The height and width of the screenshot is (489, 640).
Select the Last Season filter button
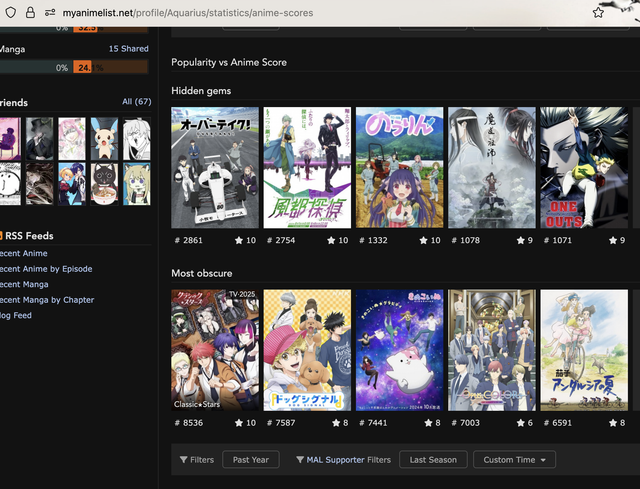[x=433, y=460]
